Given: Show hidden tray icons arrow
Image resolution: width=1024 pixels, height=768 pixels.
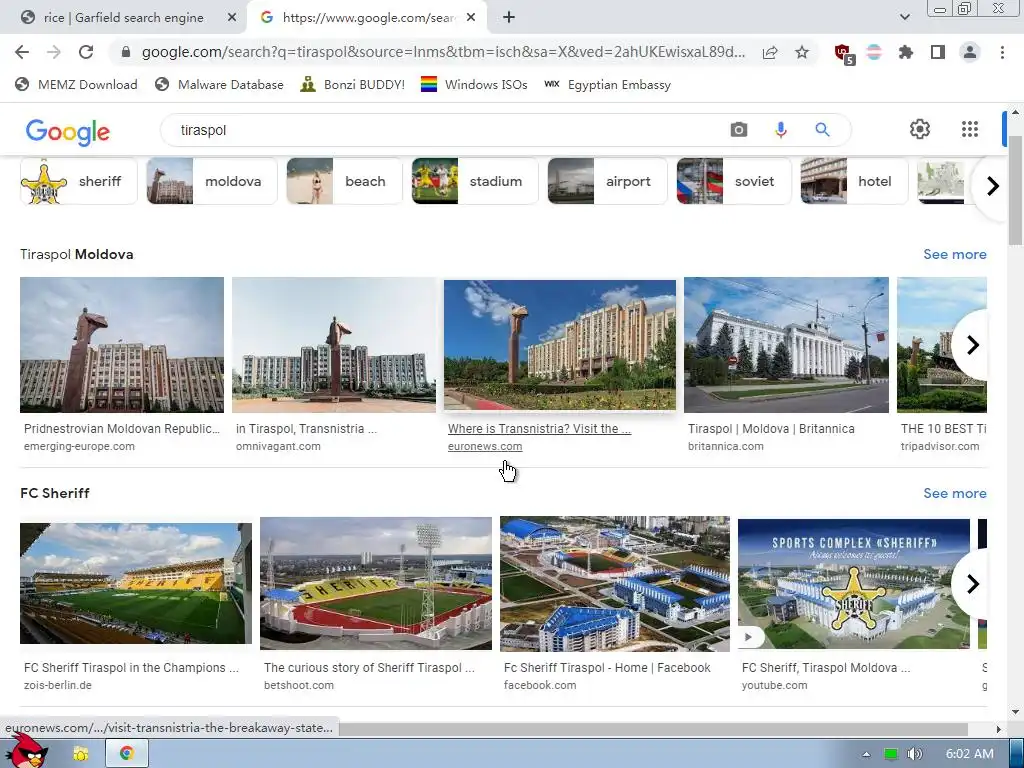Looking at the screenshot, I should (866, 754).
